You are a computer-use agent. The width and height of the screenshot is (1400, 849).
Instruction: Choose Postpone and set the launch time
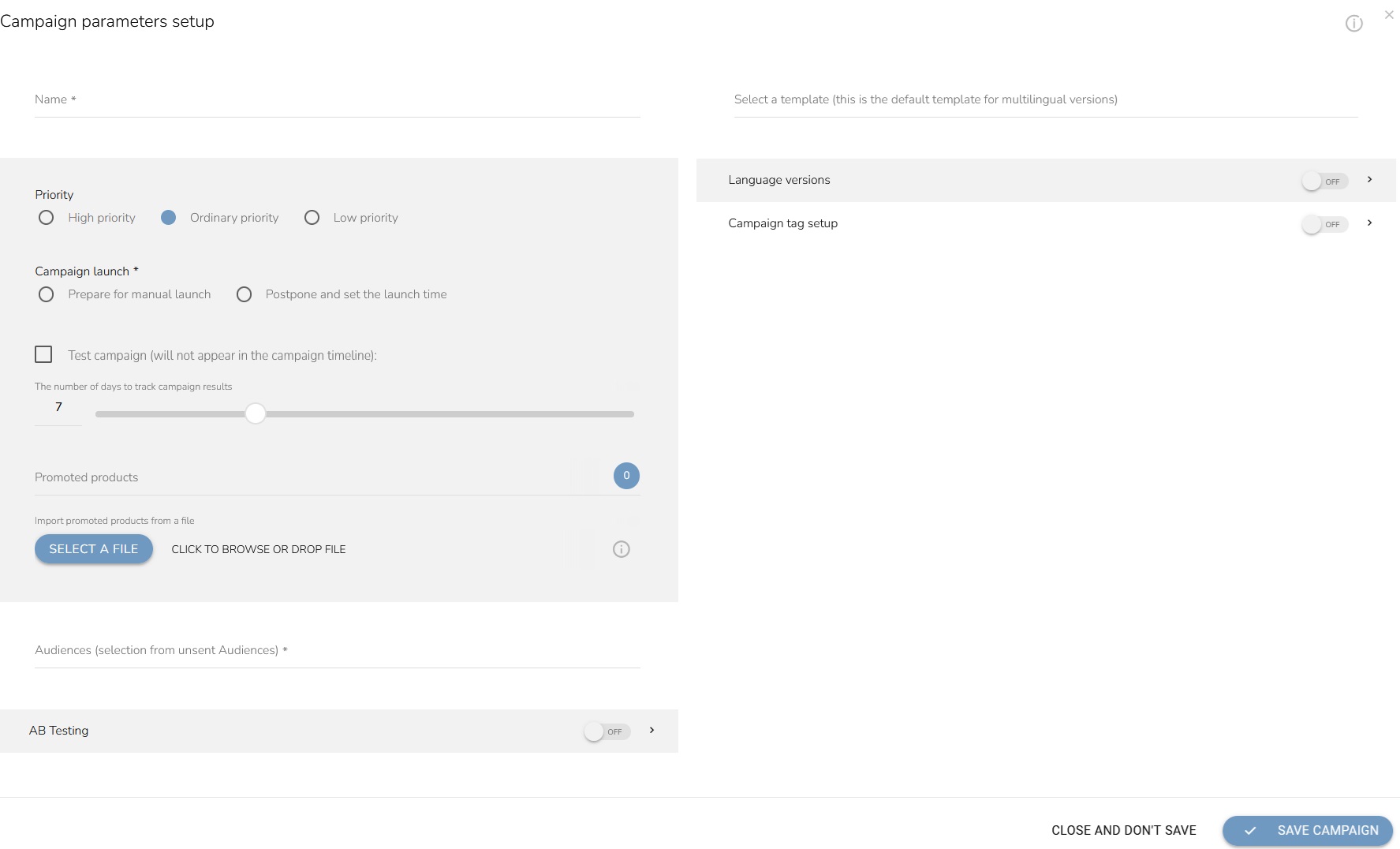[245, 294]
